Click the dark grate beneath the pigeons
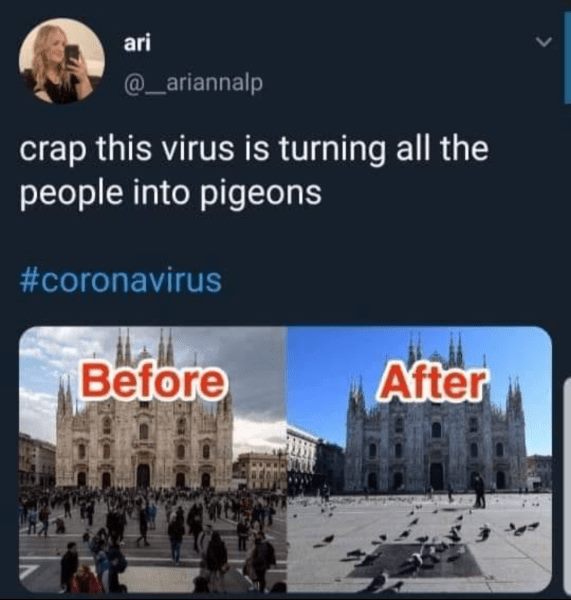Screen dimensions: 571x600 pos(415,559)
